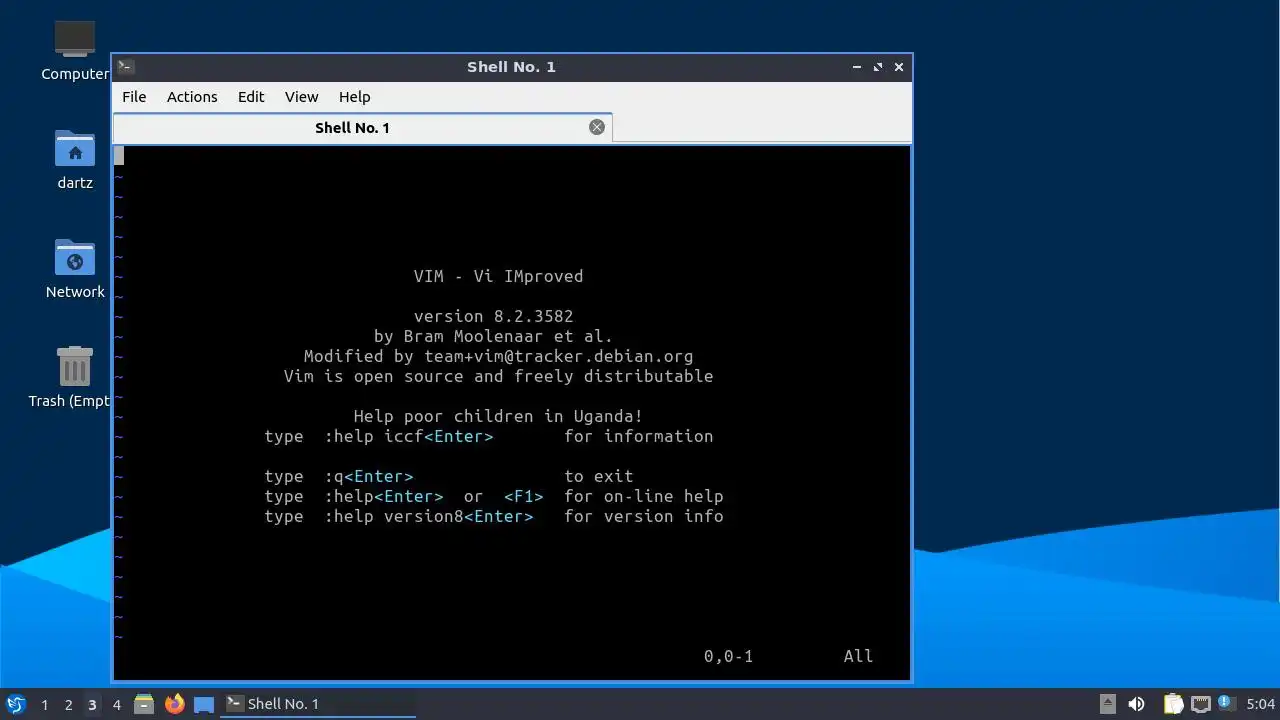1280x720 pixels.
Task: Click the Vim cursor block at top
Action: pos(119,156)
